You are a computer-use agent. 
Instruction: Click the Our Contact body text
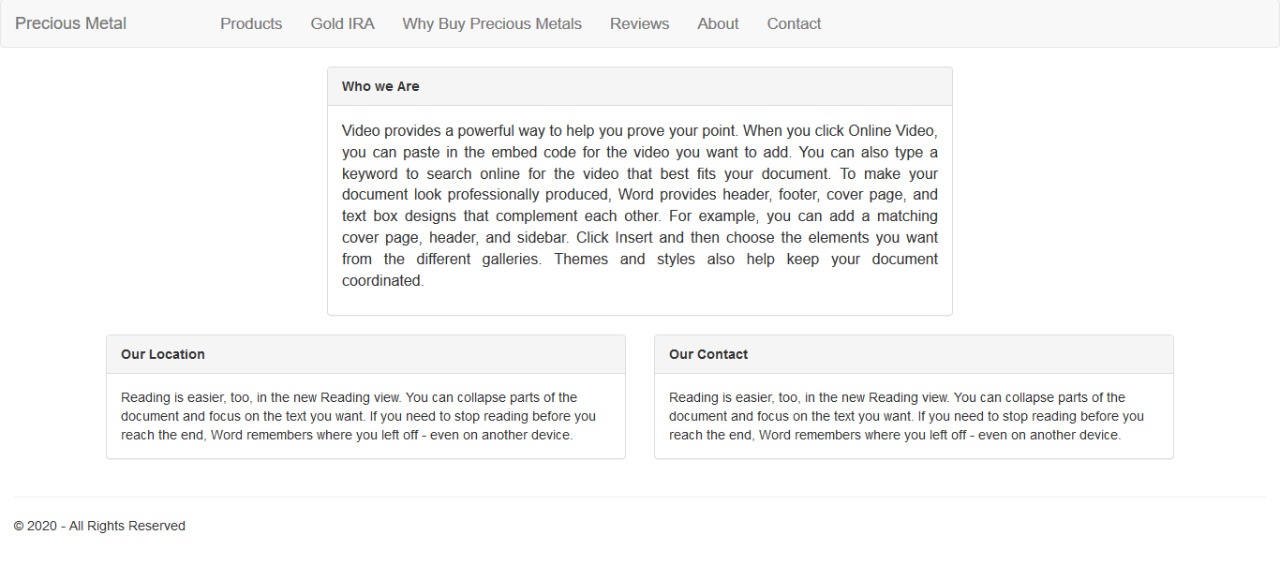click(906, 416)
